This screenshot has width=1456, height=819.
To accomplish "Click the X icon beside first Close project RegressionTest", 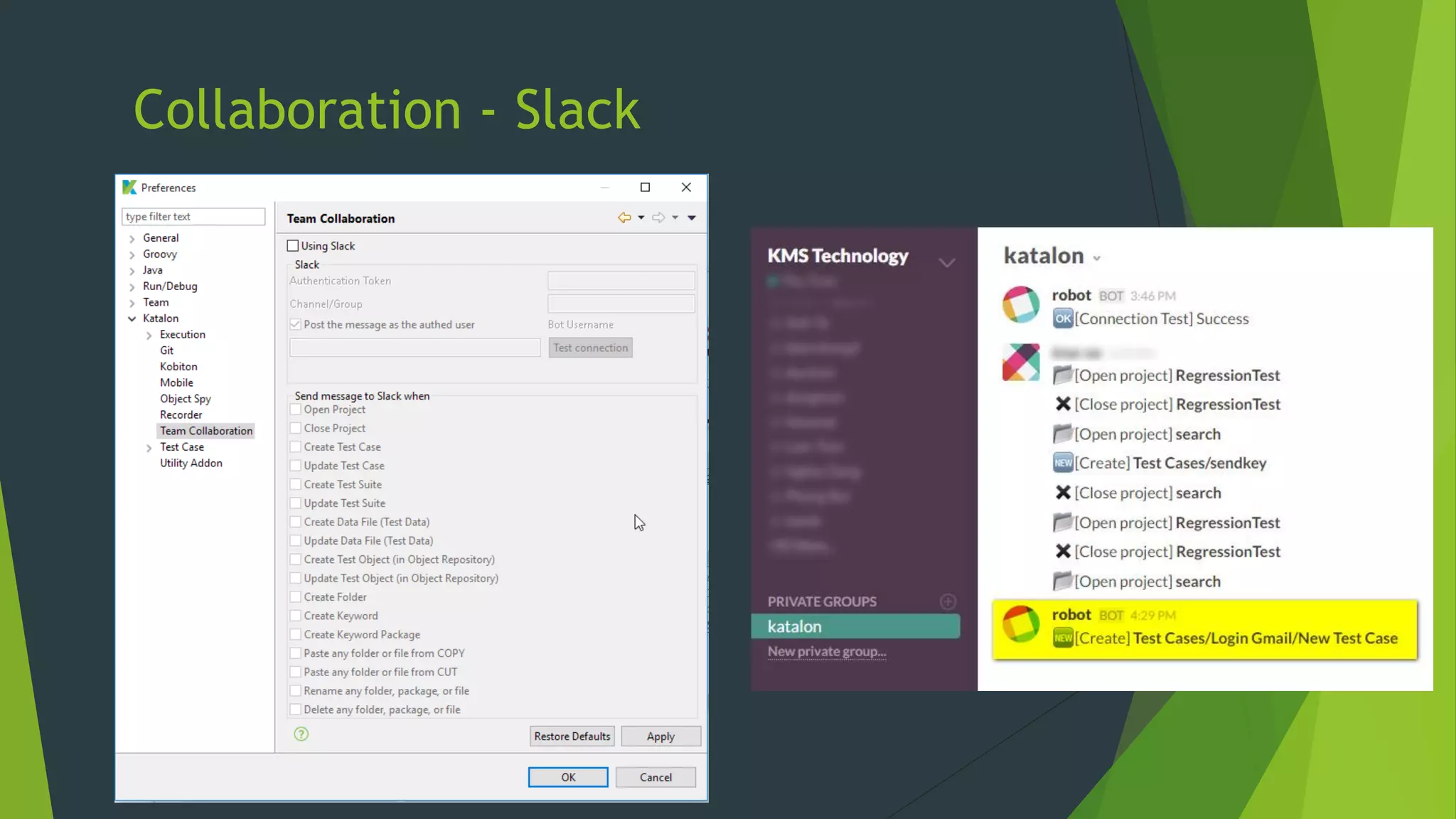I will coord(1062,404).
